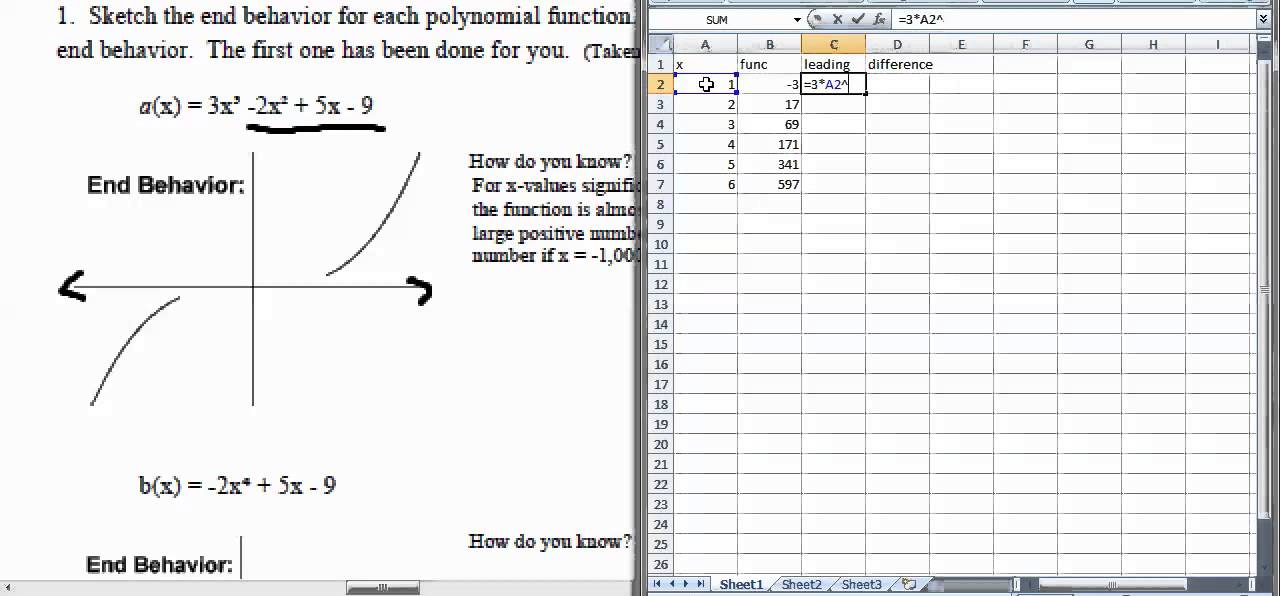The width and height of the screenshot is (1280, 596).
Task: Click the Insert Worksheet icon after Sheet3
Action: coord(908,584)
